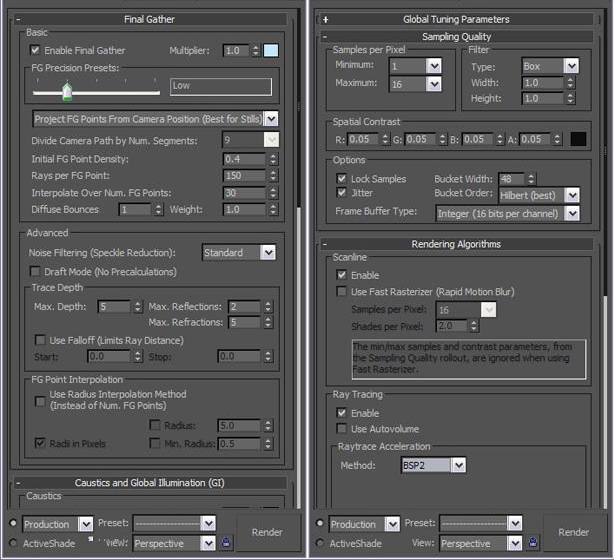The width and height of the screenshot is (614, 560).
Task: Check Use Fast Rasterizer (Rapid Motion Blur)
Action: (341, 291)
